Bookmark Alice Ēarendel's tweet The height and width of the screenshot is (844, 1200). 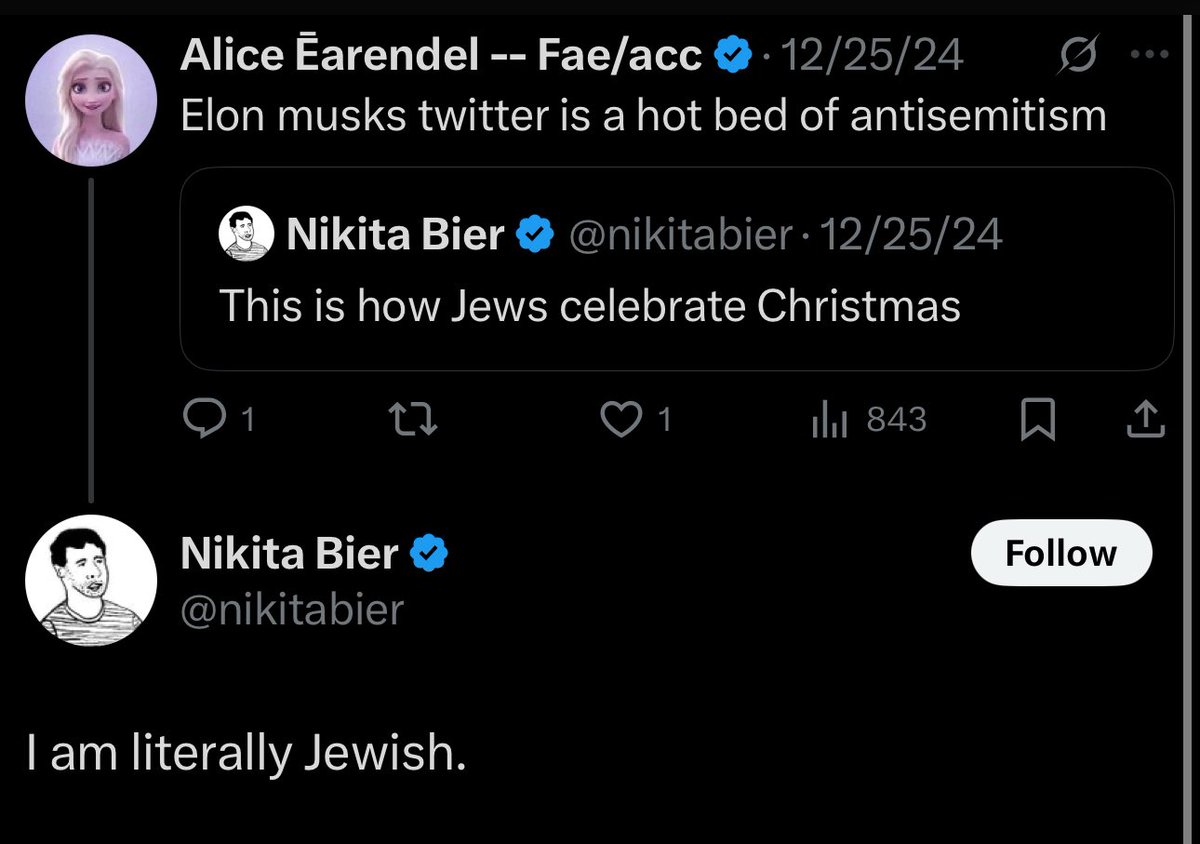(1038, 421)
